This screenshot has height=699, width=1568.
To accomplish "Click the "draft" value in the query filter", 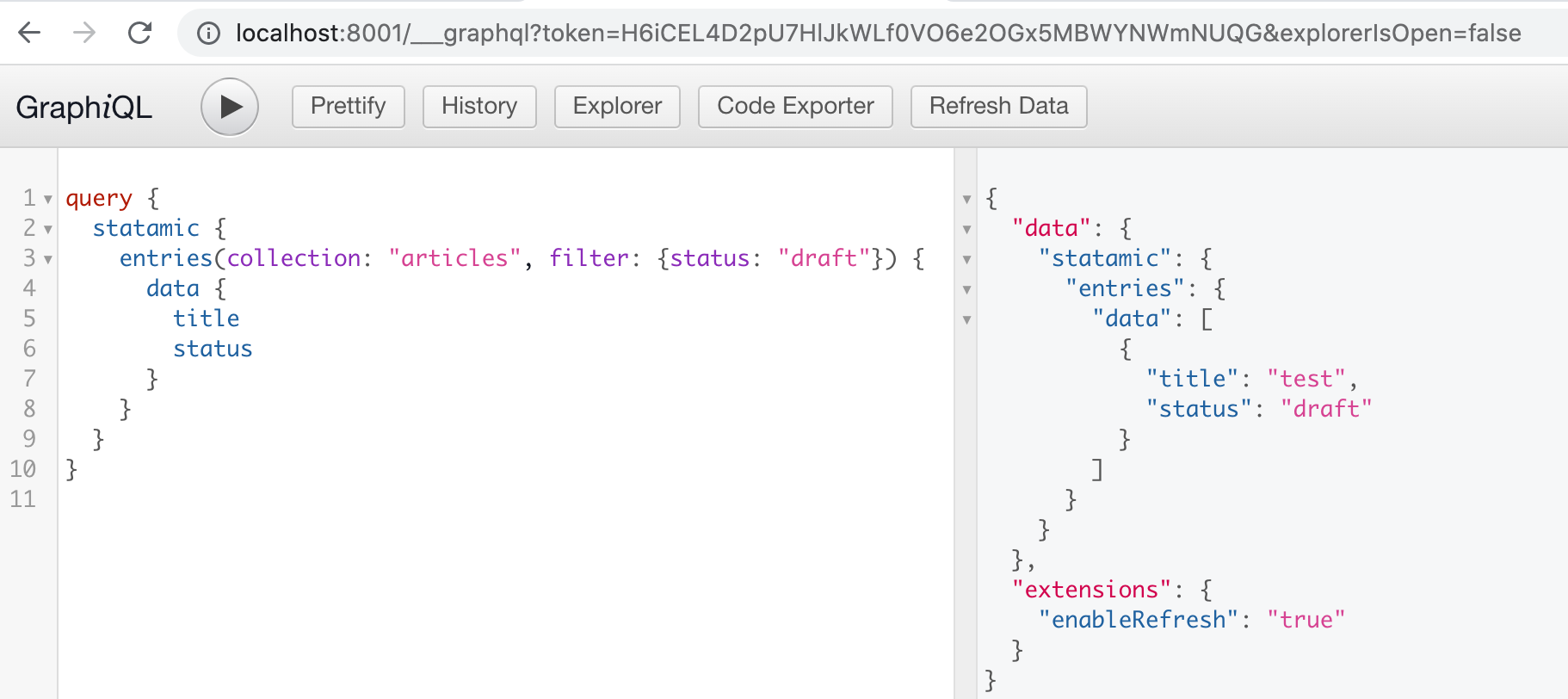I will (824, 258).
